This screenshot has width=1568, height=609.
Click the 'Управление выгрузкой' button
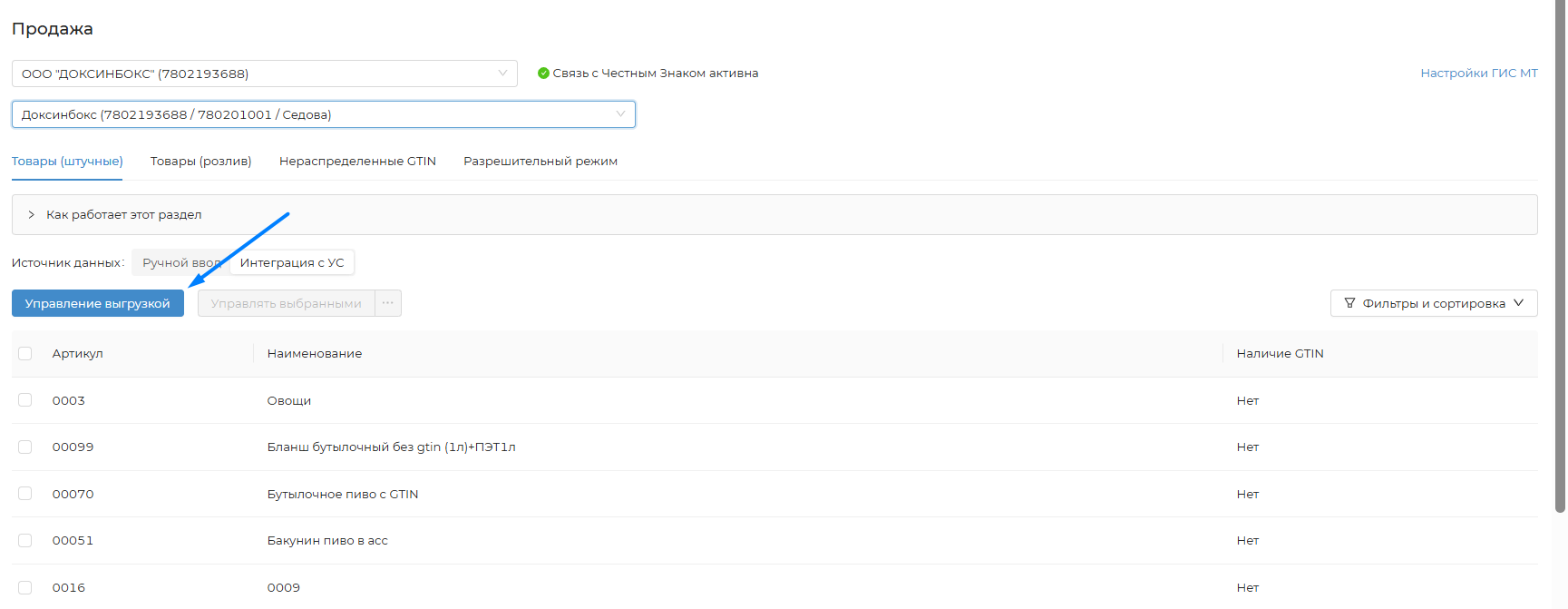click(98, 303)
